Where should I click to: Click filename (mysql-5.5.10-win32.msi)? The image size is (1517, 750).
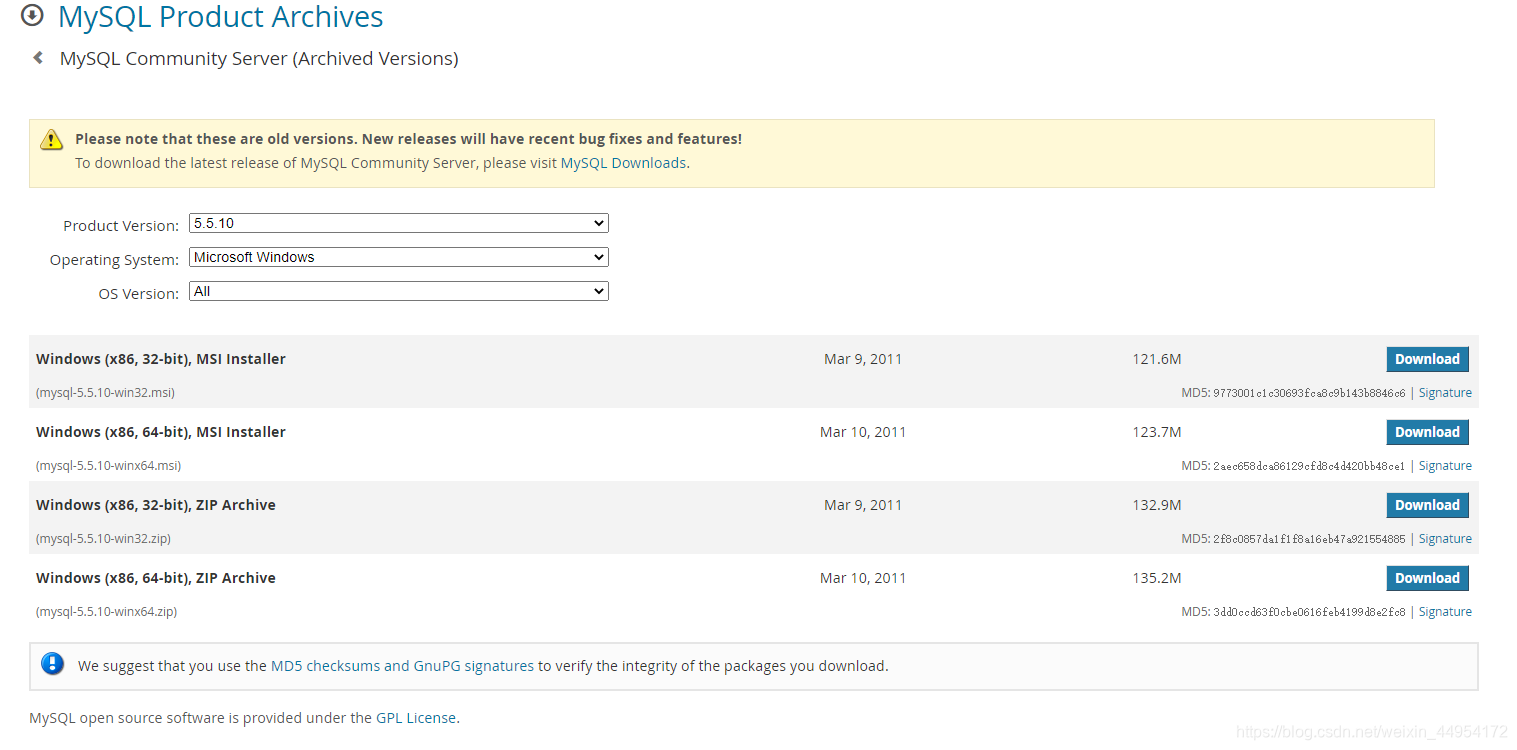(105, 393)
